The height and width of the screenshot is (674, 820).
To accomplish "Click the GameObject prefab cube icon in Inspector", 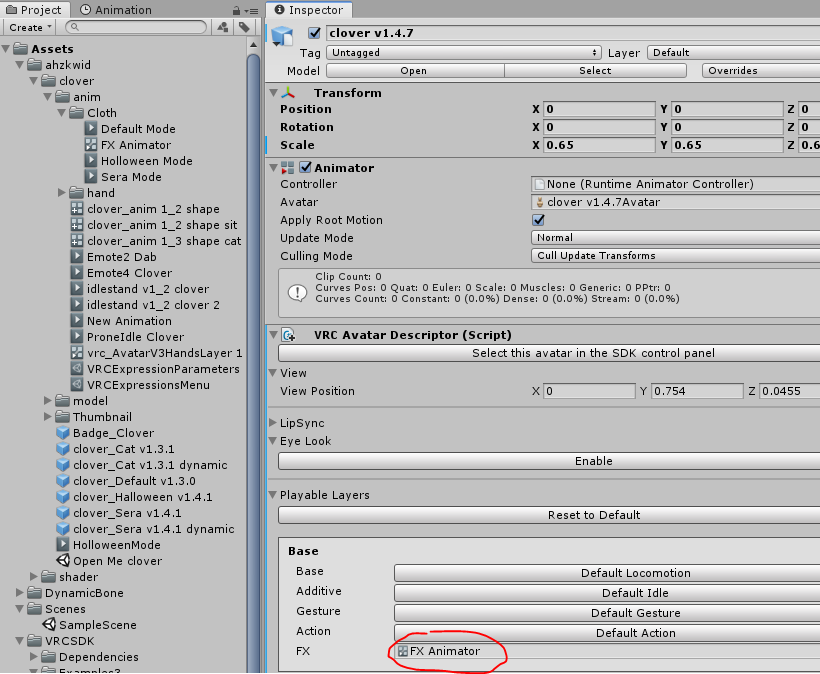I will 283,36.
